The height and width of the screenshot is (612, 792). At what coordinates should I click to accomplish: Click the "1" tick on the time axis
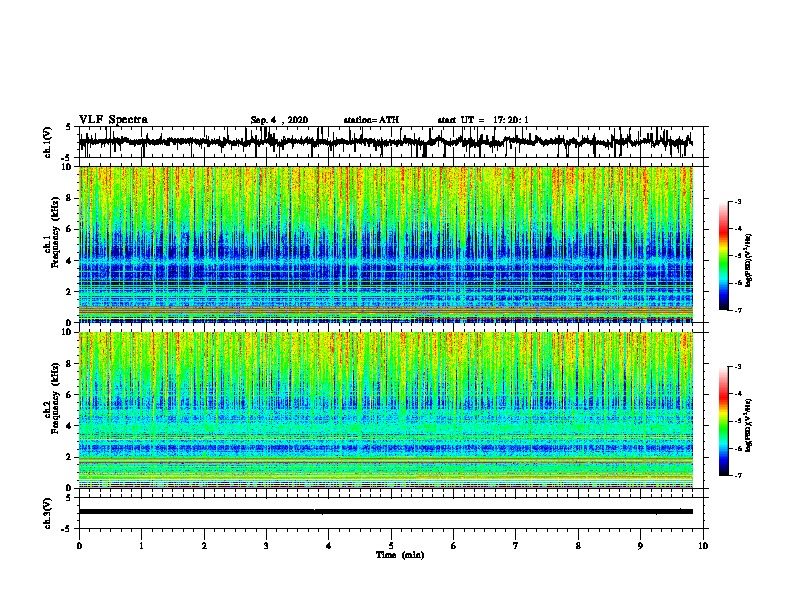pyautogui.click(x=141, y=546)
